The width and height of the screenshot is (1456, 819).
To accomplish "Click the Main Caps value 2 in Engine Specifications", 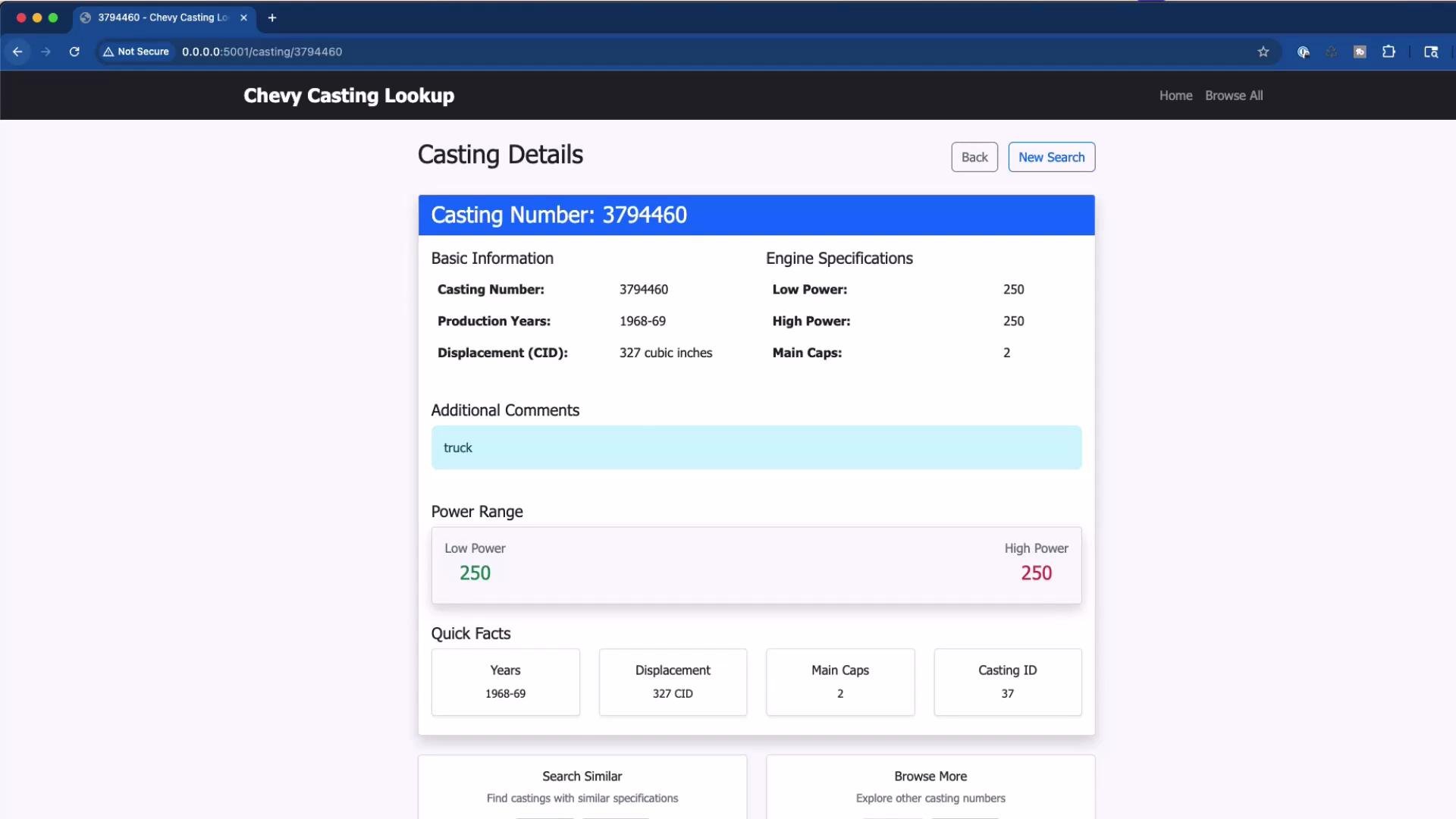I will 1006,353.
